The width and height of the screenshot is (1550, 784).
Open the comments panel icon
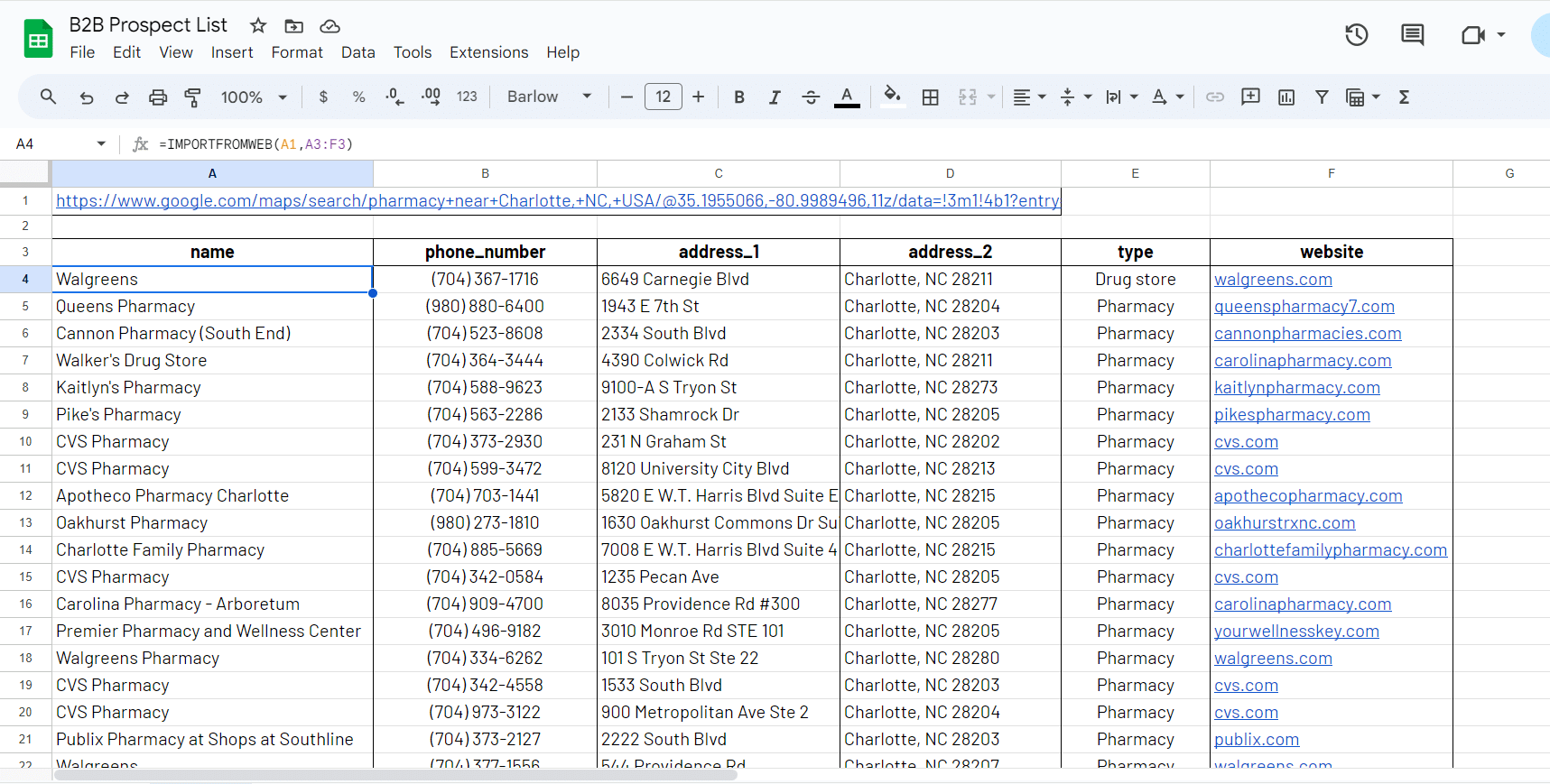1412,35
